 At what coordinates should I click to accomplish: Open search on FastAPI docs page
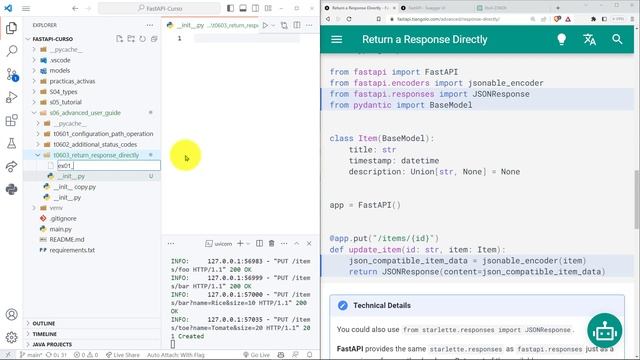click(x=617, y=39)
